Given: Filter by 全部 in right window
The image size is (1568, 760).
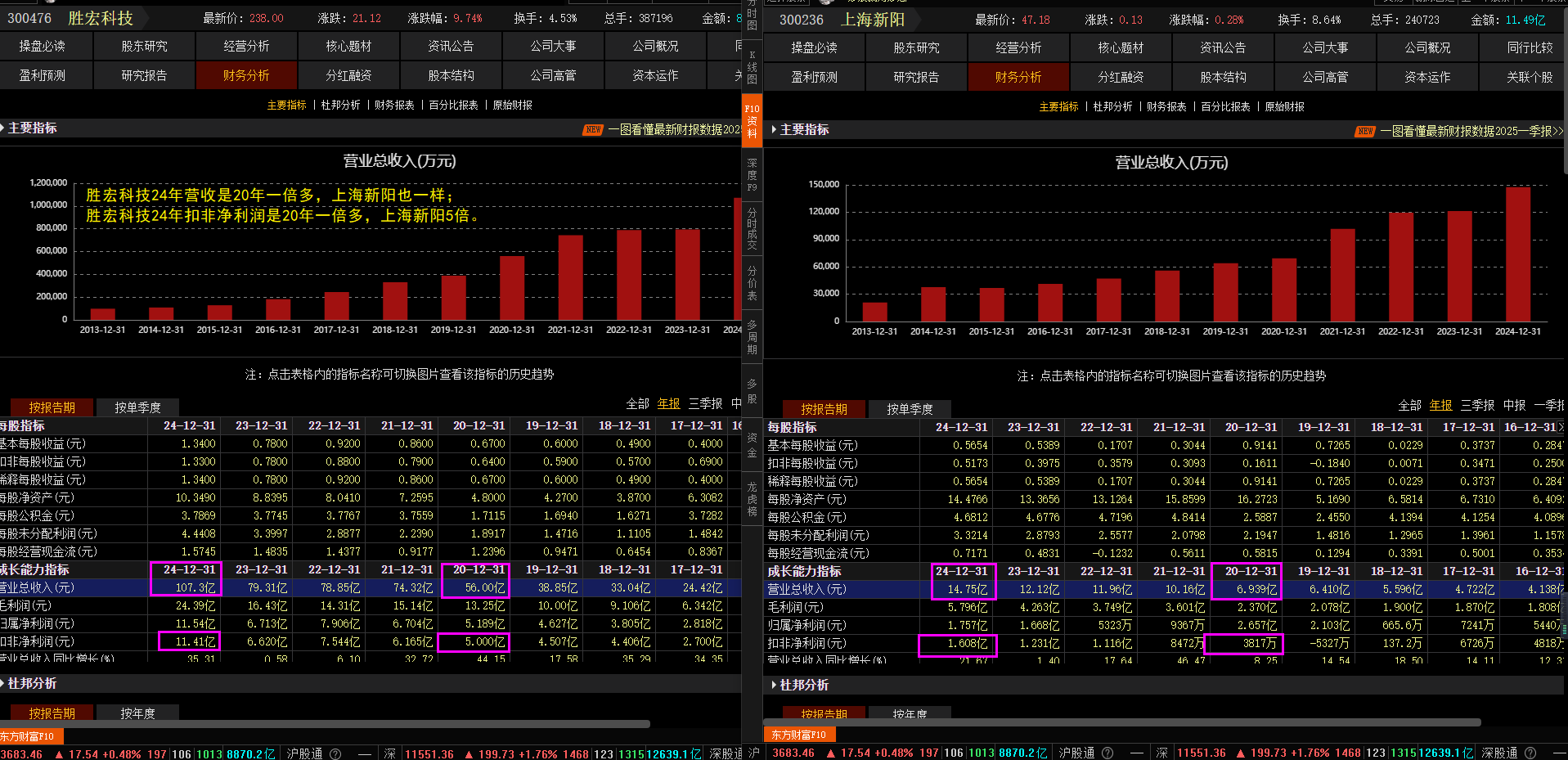Looking at the screenshot, I should point(1409,406).
